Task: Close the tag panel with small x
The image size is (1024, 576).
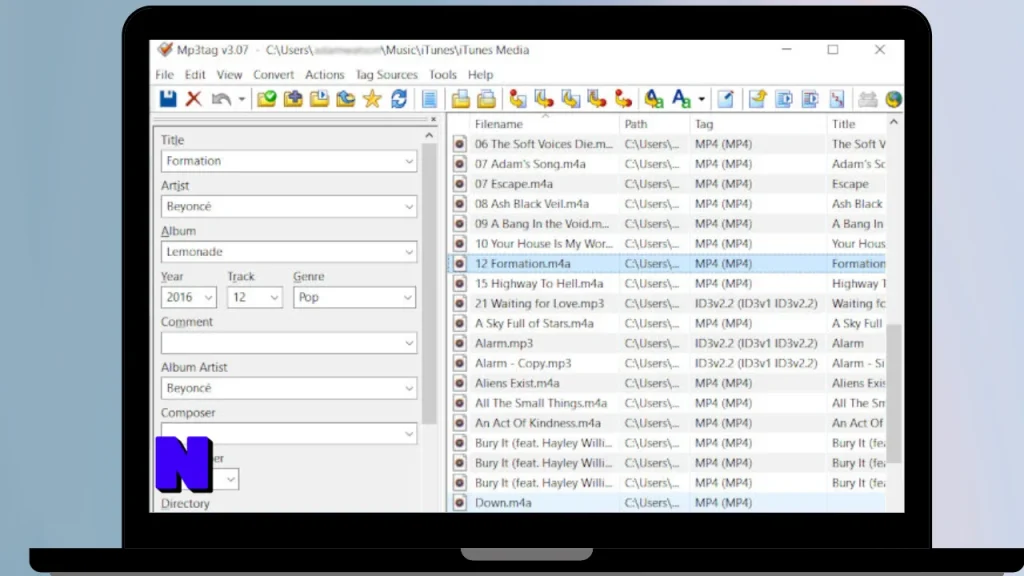Action: point(433,120)
